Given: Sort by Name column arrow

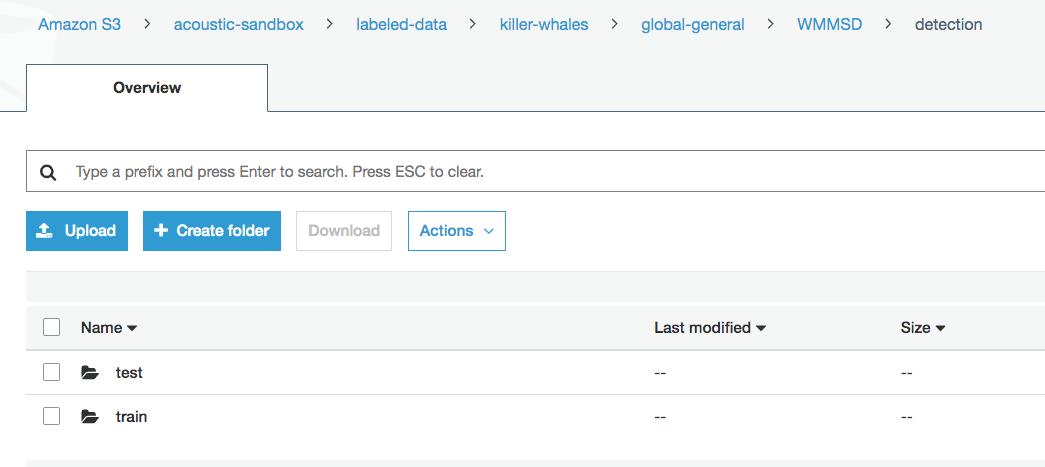Looking at the screenshot, I should [x=132, y=328].
